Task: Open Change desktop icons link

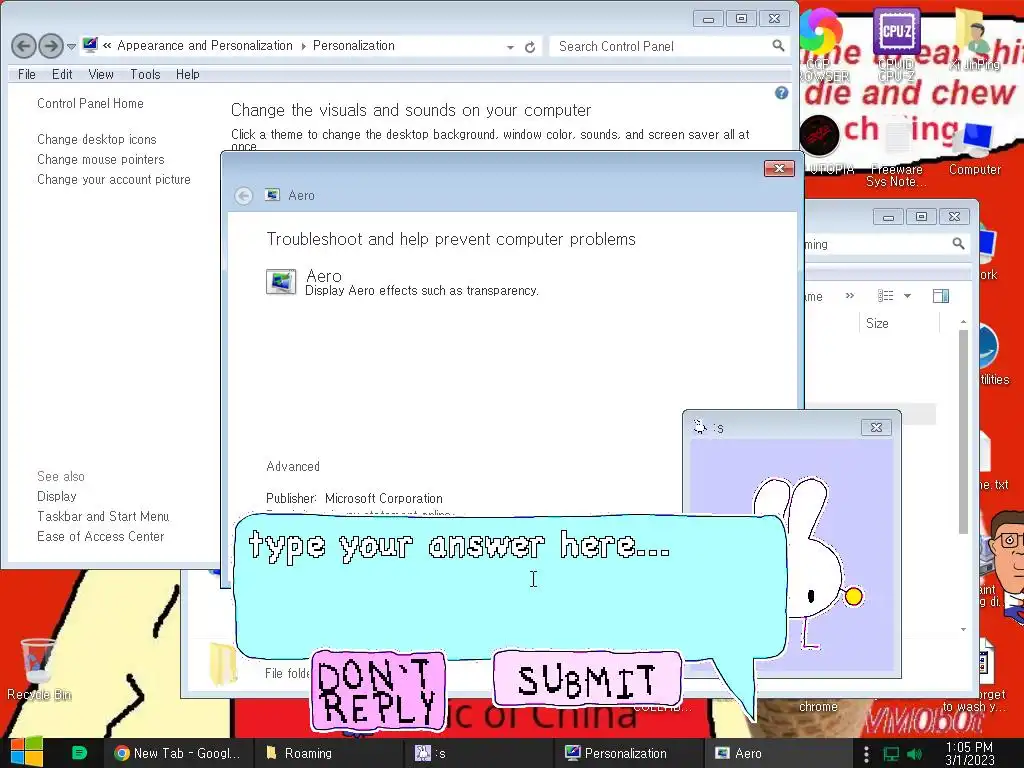Action: tap(97, 139)
